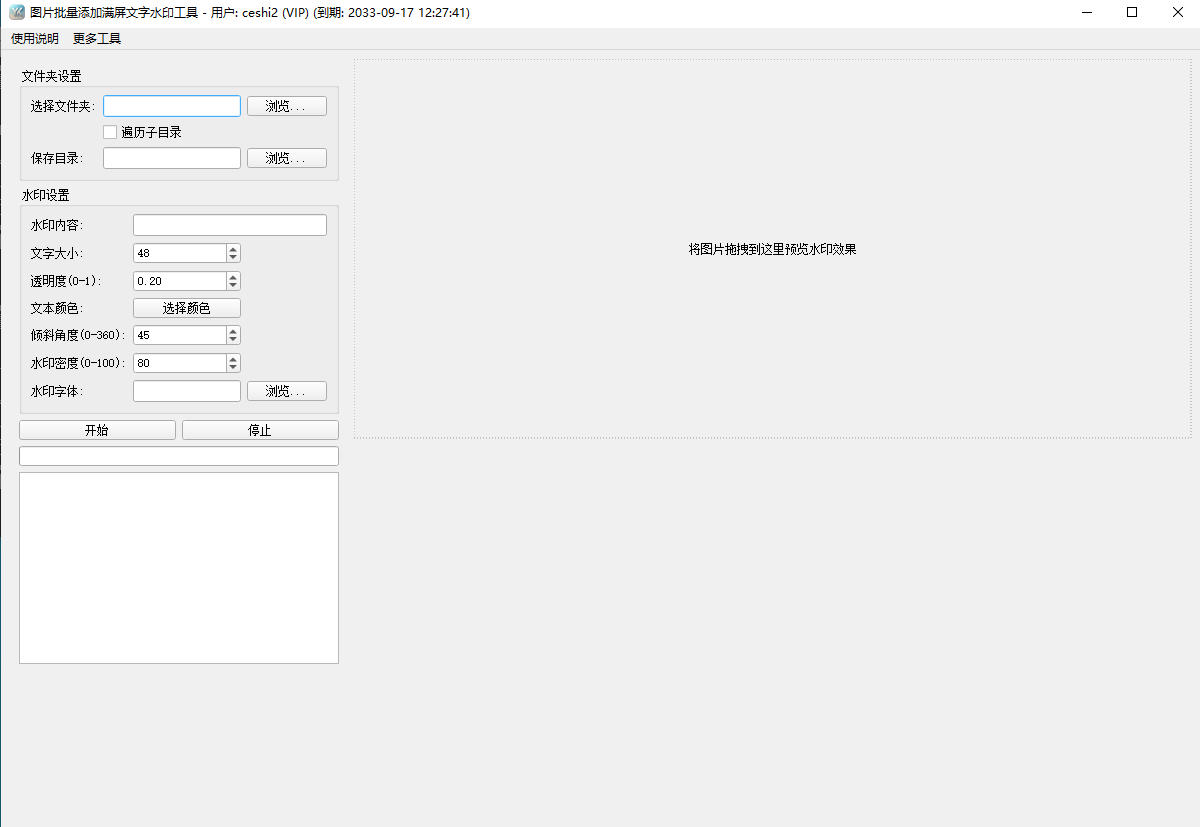Click the image preview drop area
1200x827 pixels.
tap(772, 249)
